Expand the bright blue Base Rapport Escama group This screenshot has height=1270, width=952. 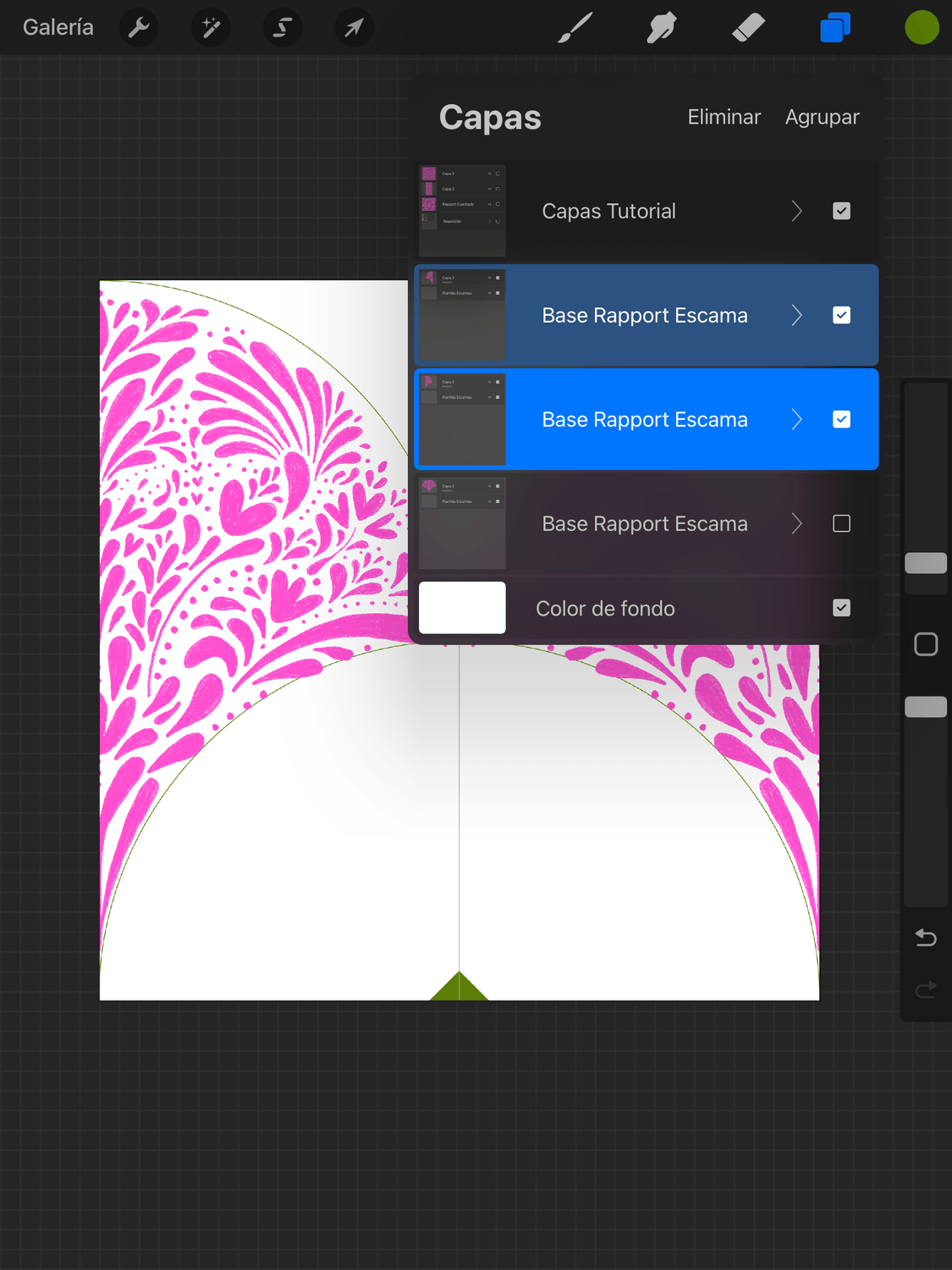796,420
